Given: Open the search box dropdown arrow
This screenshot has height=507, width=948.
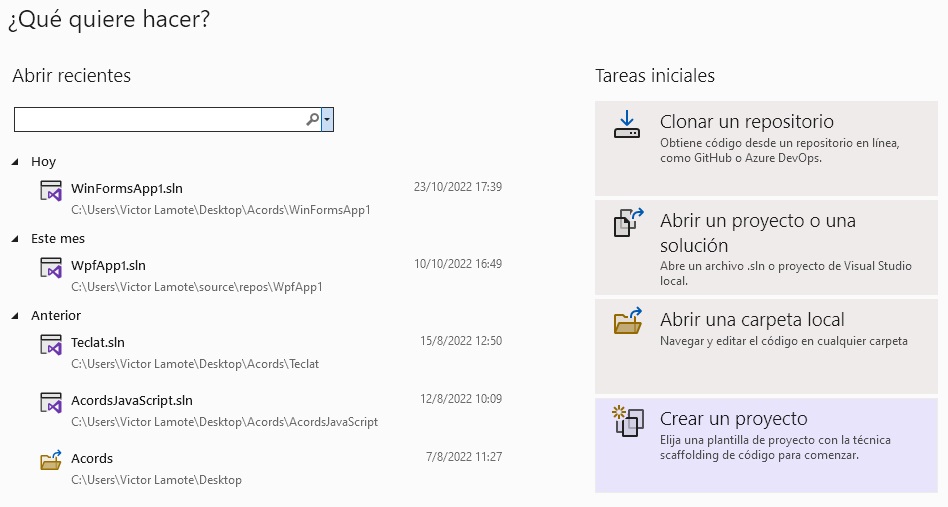Looking at the screenshot, I should point(327,120).
